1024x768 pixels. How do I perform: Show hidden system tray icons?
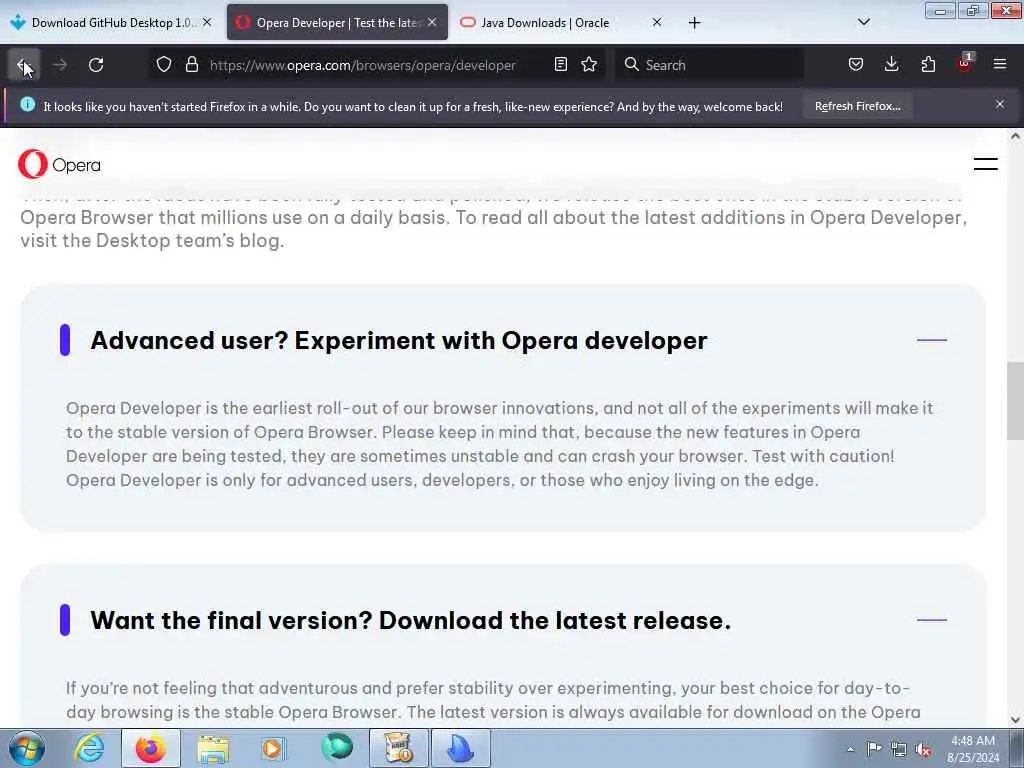[850, 749]
